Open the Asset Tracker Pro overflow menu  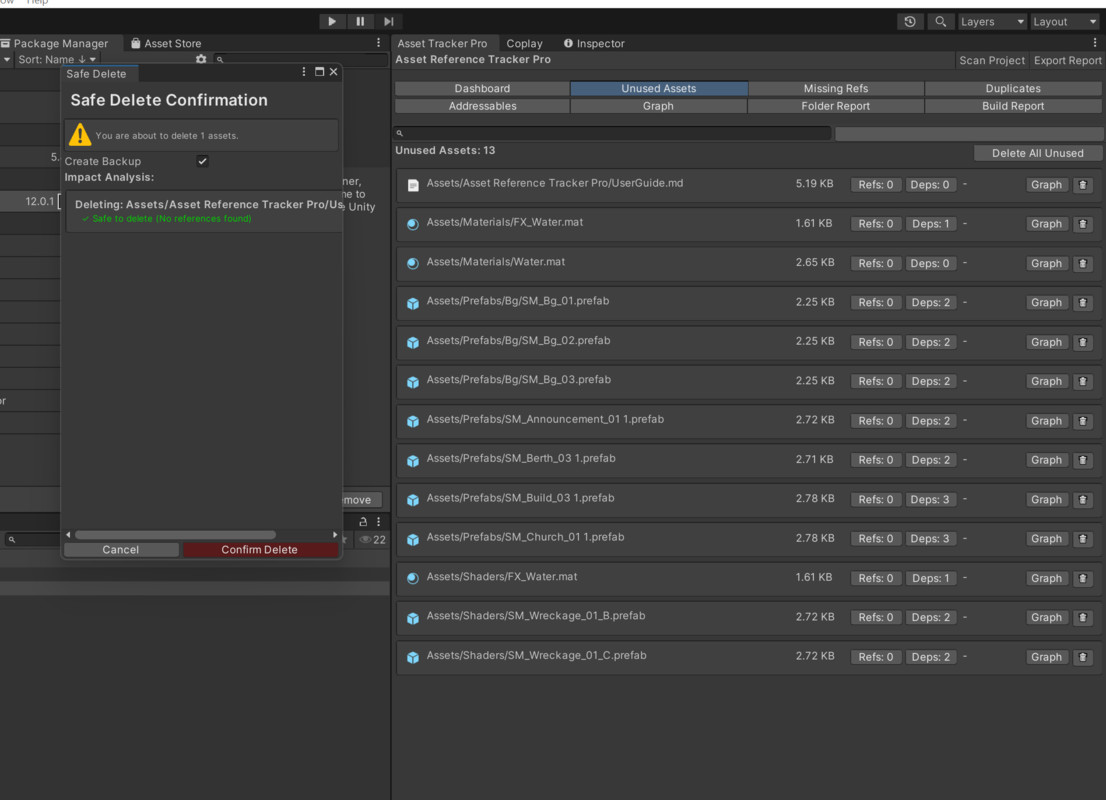1095,42
